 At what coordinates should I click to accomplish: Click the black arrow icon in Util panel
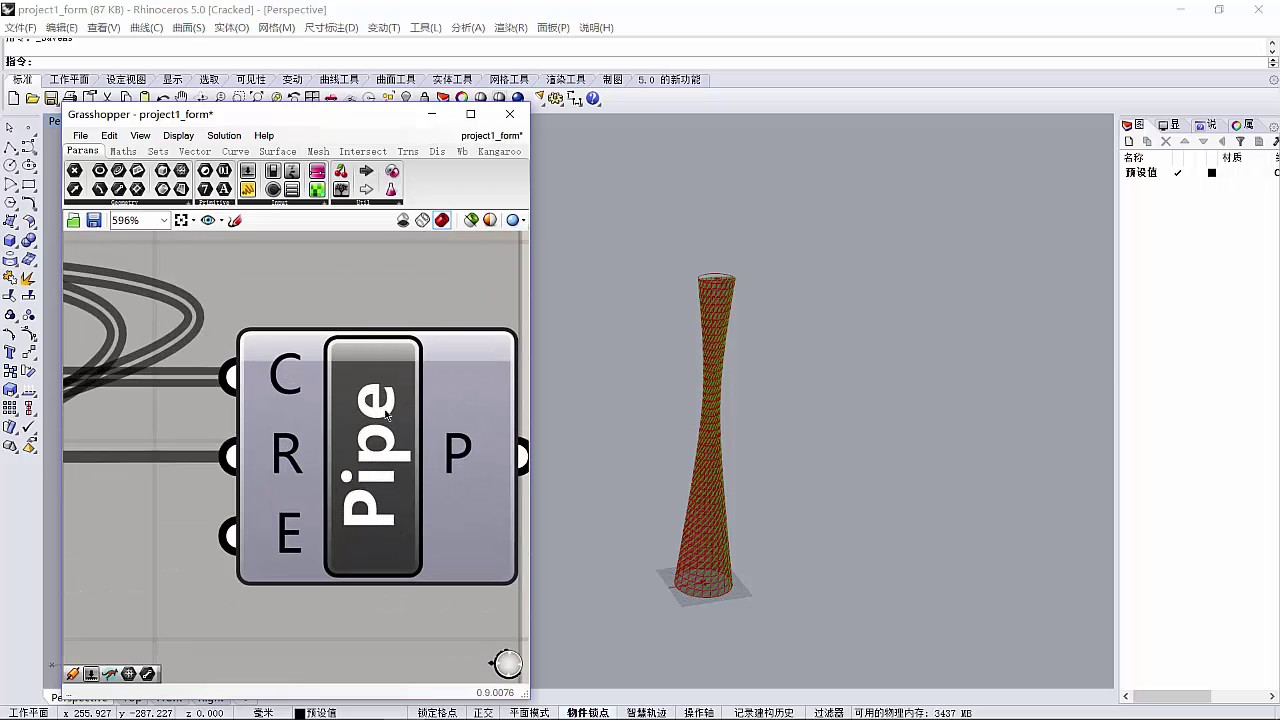click(x=366, y=171)
